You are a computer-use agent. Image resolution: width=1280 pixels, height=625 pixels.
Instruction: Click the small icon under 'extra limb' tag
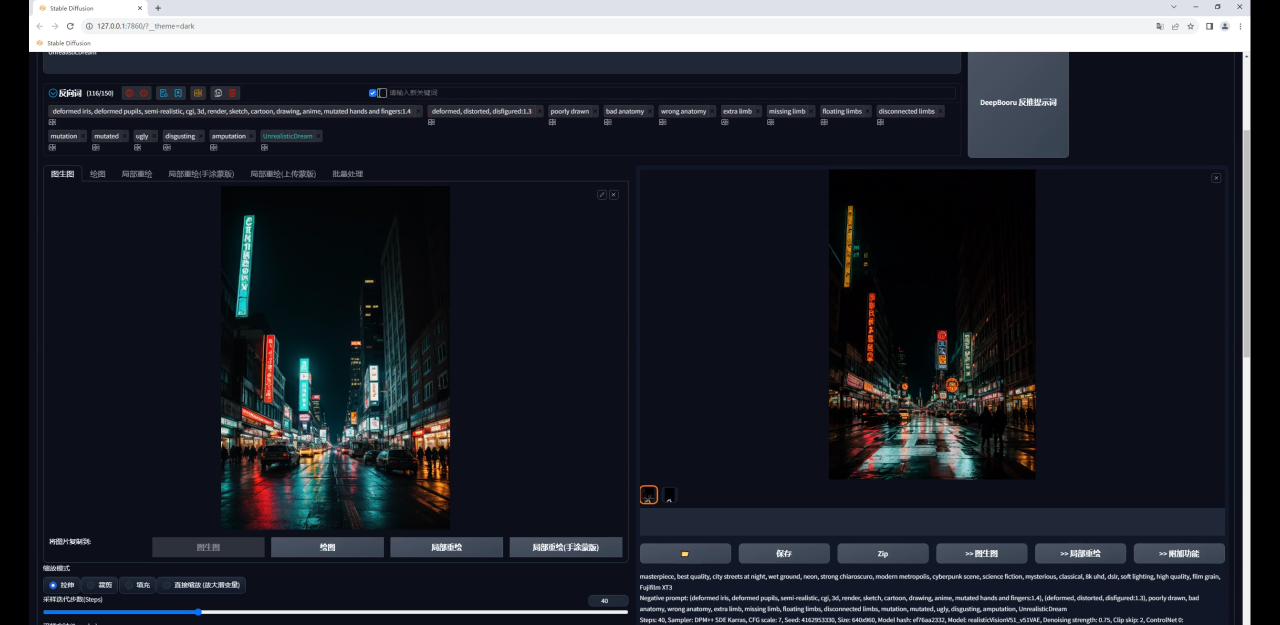click(x=725, y=122)
